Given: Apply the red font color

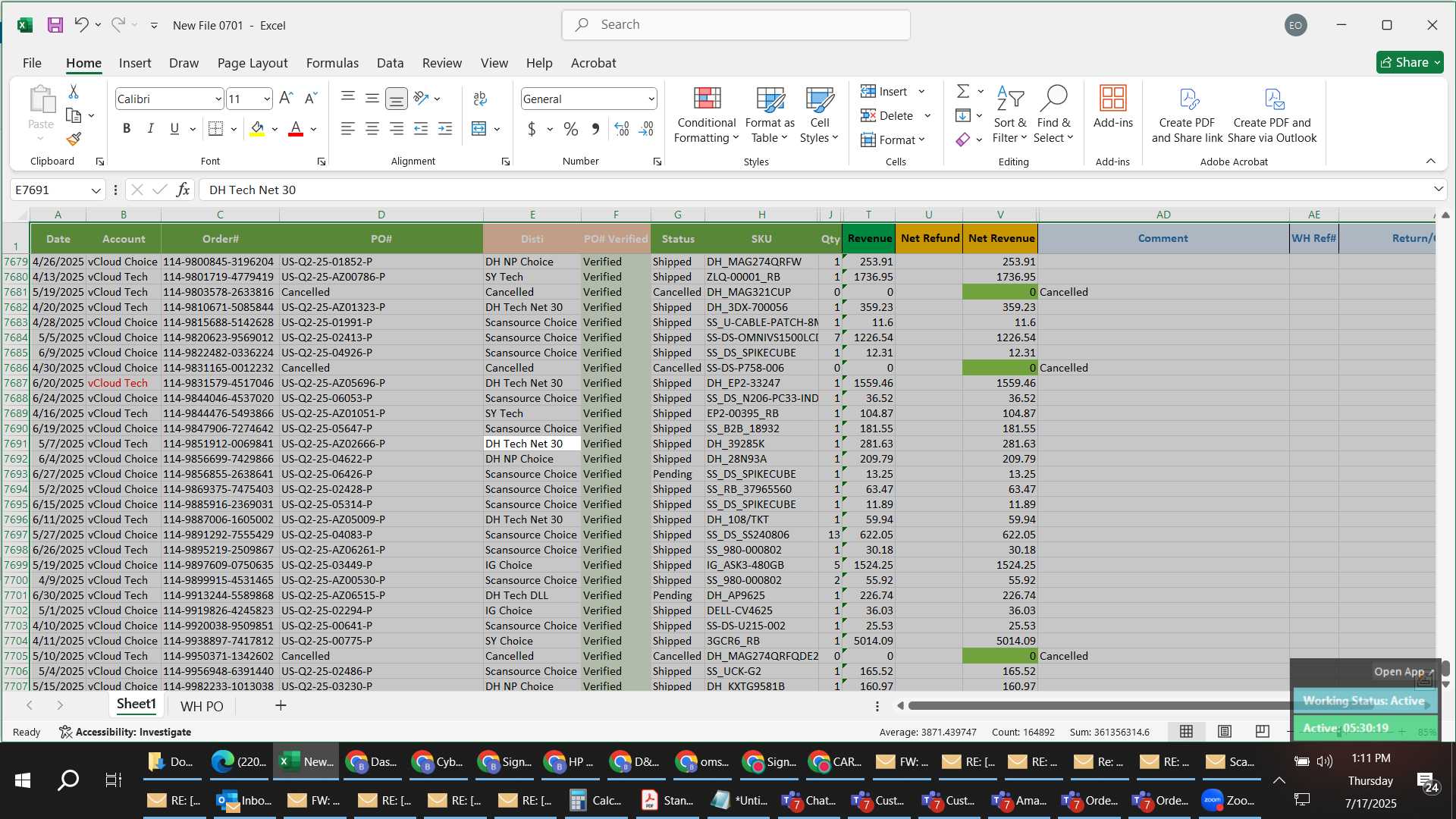Looking at the screenshot, I should point(296,129).
